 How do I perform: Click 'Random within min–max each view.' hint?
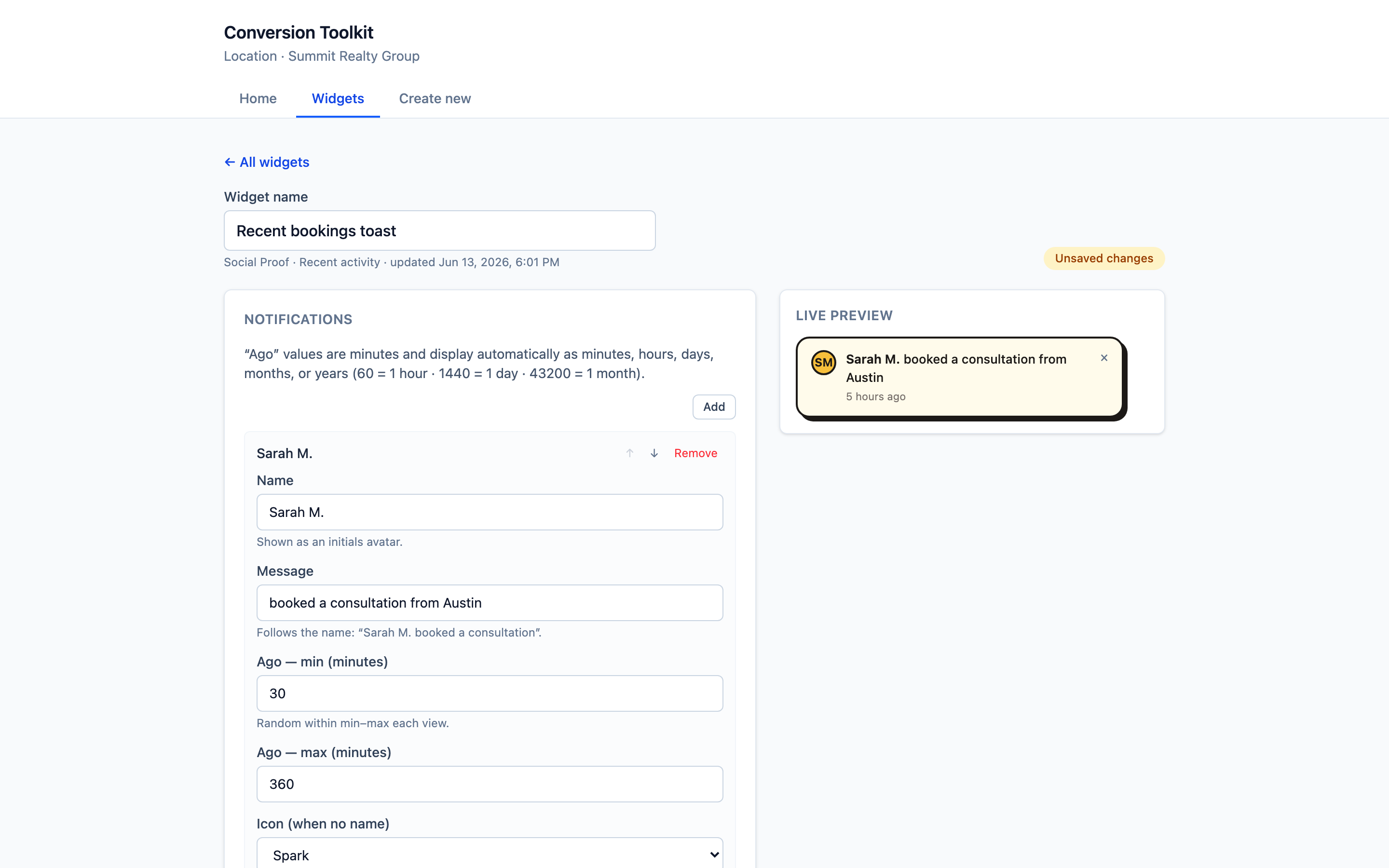tap(353, 723)
